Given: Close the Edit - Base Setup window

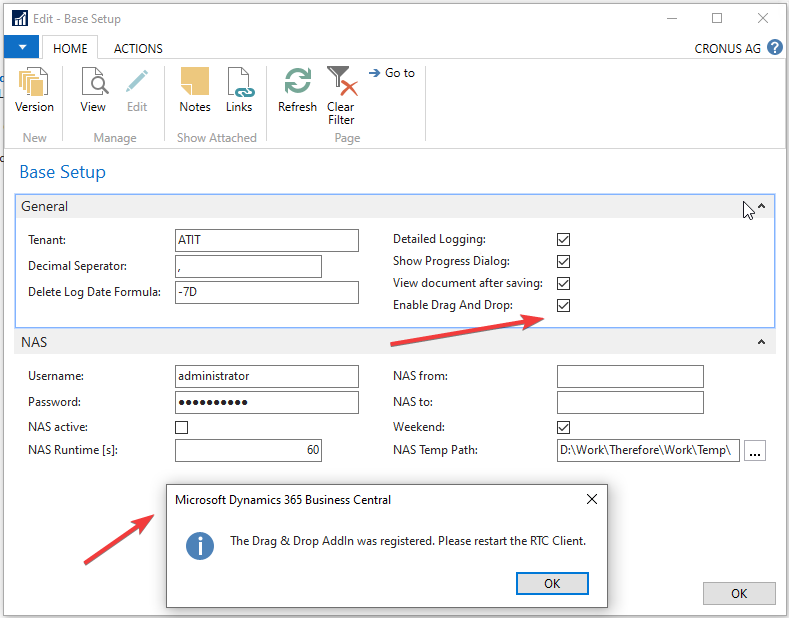Looking at the screenshot, I should [763, 19].
